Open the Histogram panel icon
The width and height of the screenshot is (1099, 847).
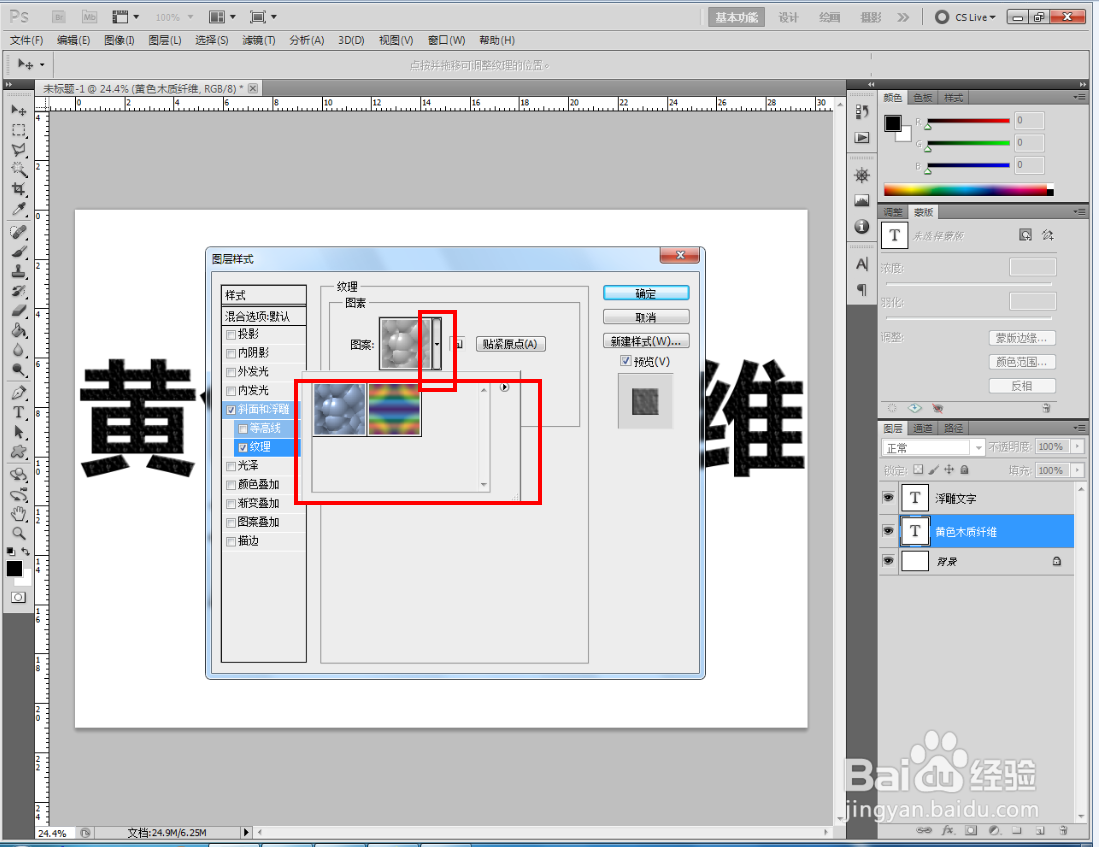pos(862,201)
